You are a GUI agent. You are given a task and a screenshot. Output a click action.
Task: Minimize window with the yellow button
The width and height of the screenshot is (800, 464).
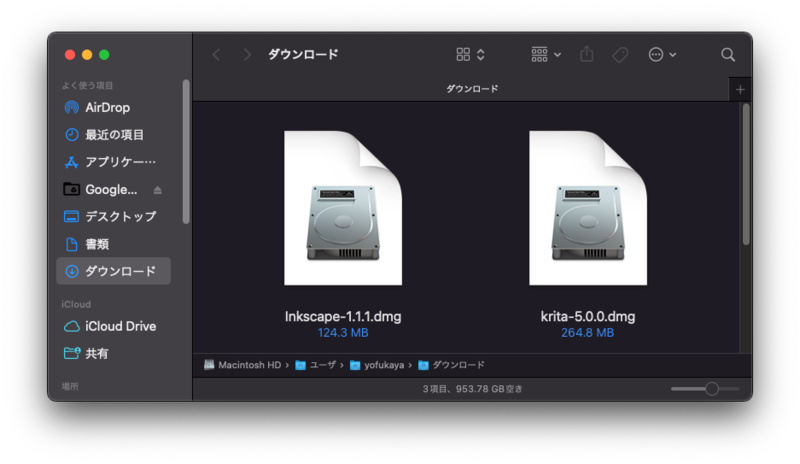tap(87, 55)
